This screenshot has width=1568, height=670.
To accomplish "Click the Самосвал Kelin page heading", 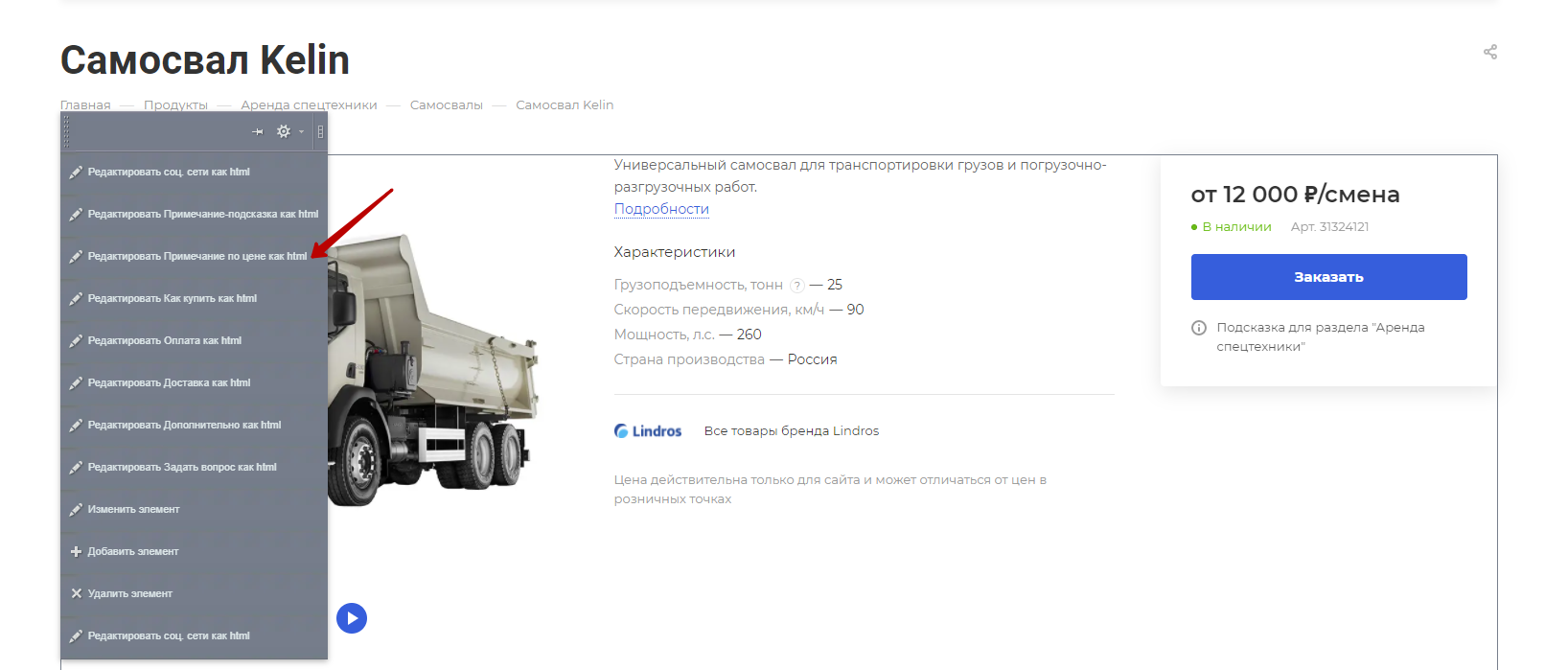I will point(205,60).
